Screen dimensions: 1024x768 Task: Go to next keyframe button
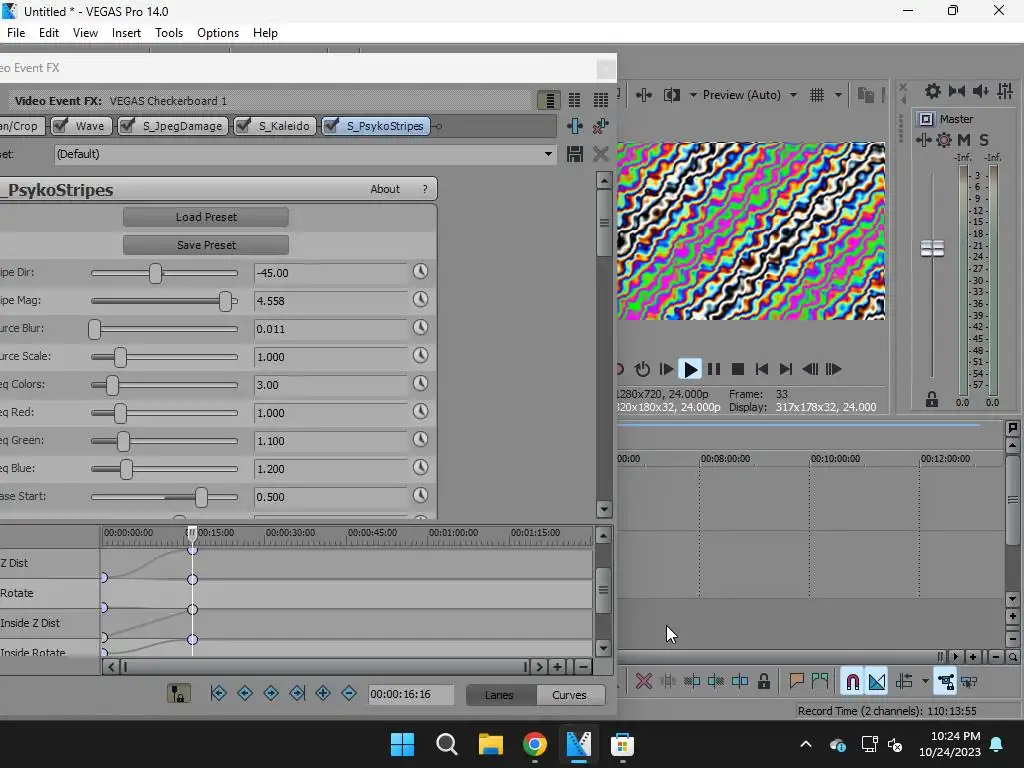[x=271, y=694]
